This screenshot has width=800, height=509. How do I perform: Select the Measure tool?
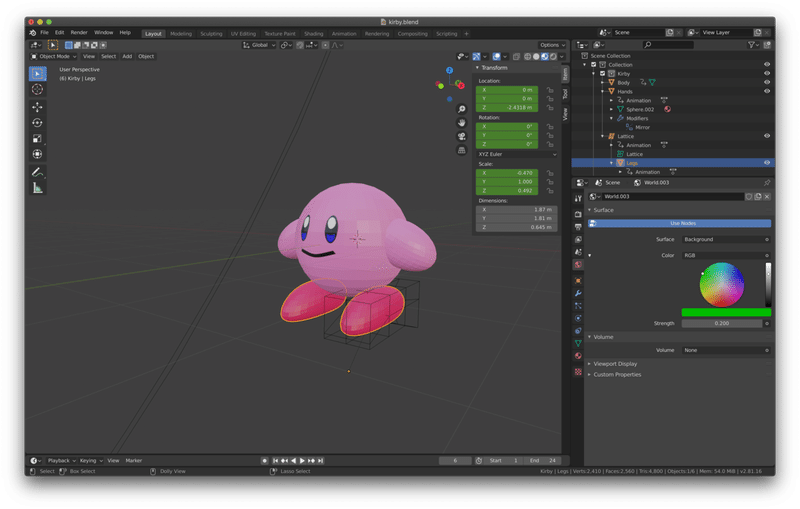pyautogui.click(x=38, y=188)
